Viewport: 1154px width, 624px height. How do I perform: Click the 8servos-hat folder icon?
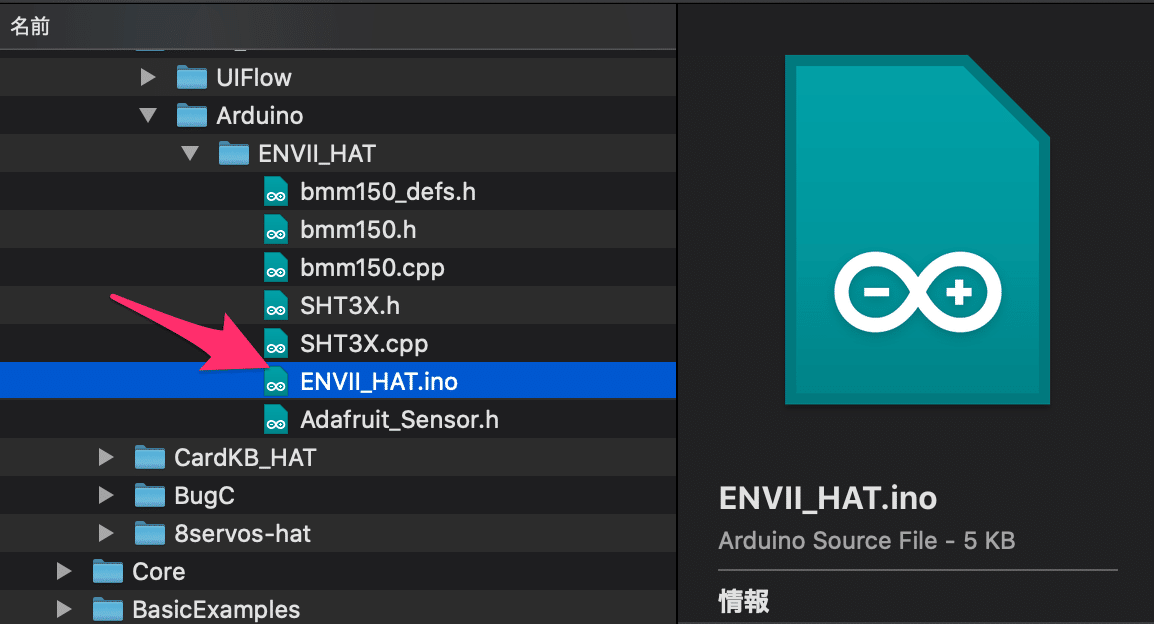(149, 533)
